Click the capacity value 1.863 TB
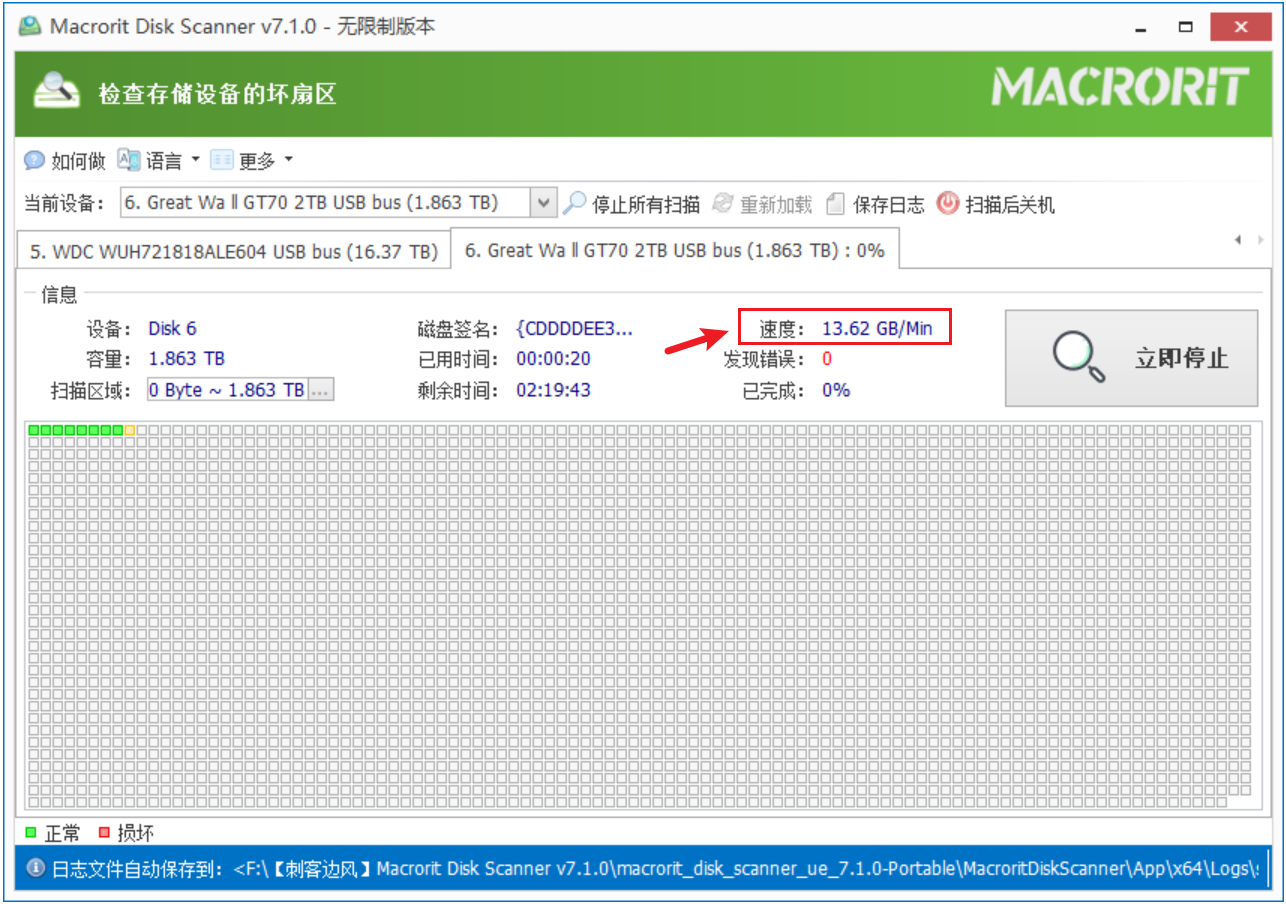Image resolution: width=1286 pixels, height=904 pixels. (187, 359)
